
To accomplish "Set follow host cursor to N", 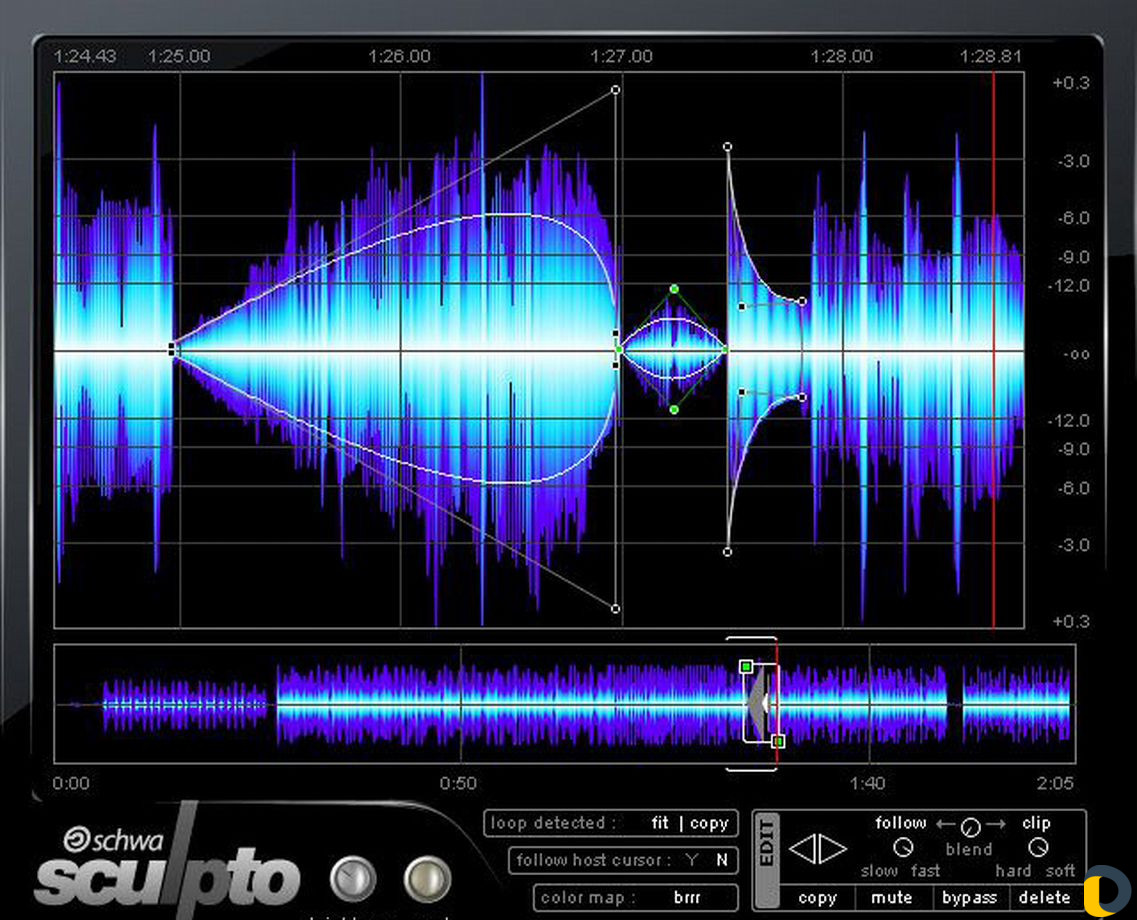I will [721, 860].
